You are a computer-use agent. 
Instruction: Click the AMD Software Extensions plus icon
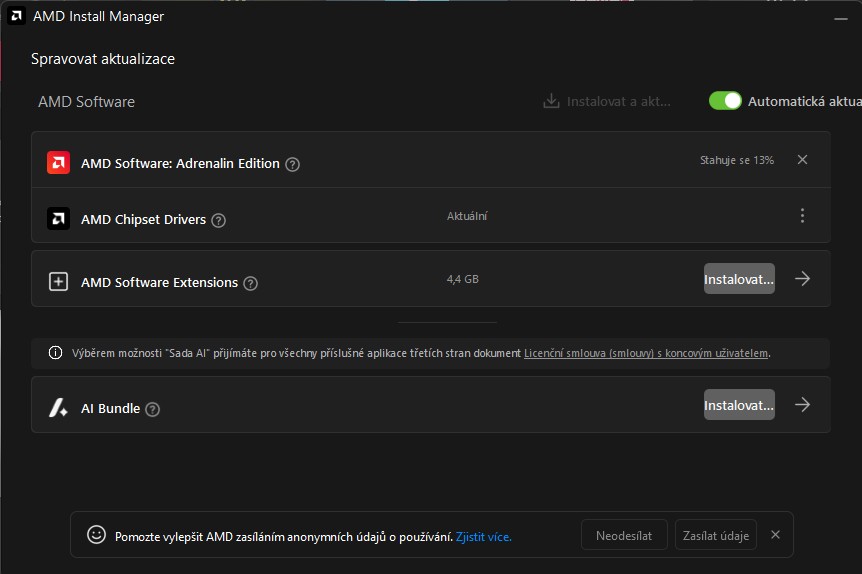(x=58, y=282)
